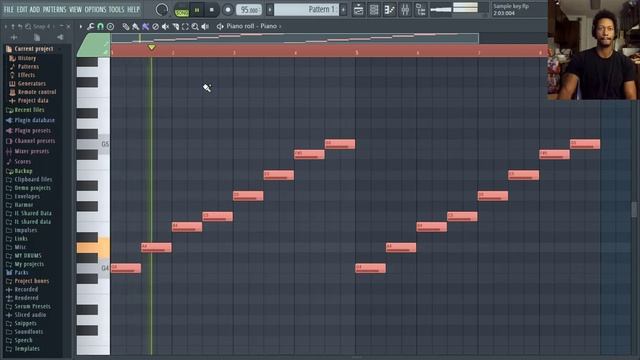Screen dimensions: 640x360
Task: Switch to browser plugin tab icon
Action: (x=60, y=37)
